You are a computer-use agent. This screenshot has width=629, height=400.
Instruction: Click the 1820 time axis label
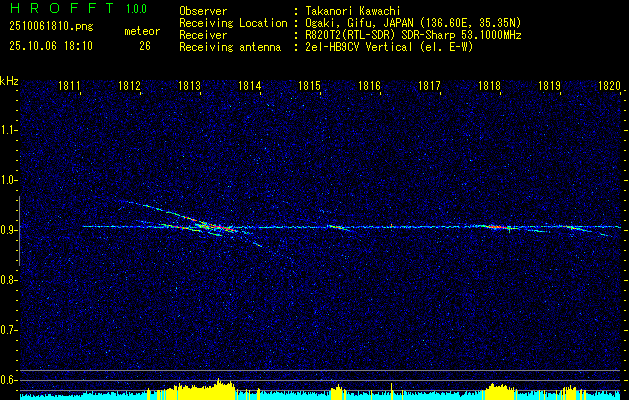pyautogui.click(x=609, y=85)
